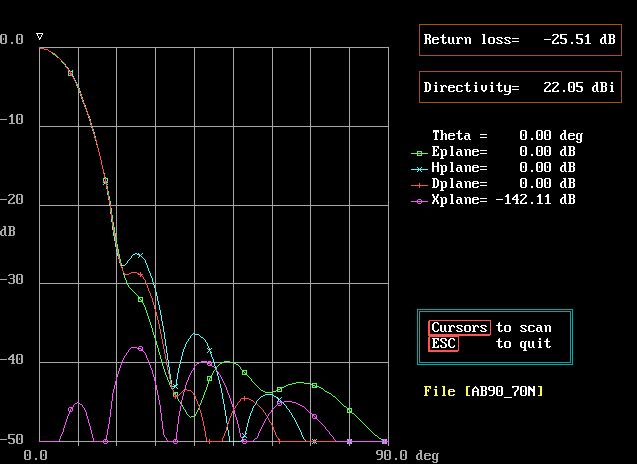Click the Cursors key label

[x=459, y=327]
